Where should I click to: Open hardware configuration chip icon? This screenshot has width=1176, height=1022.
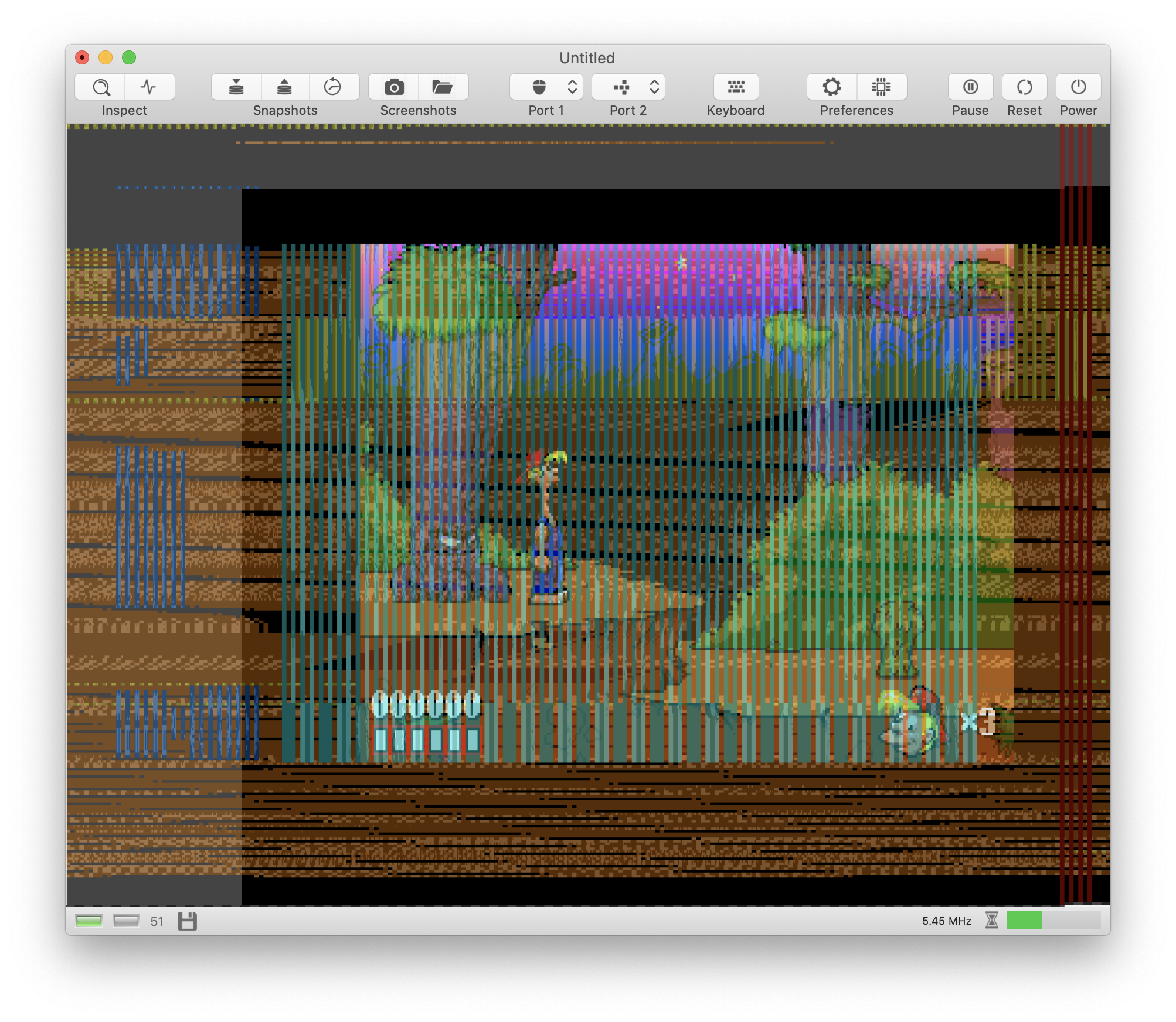882,87
